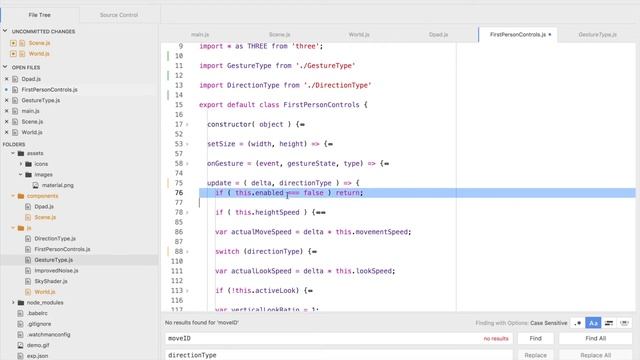640x360 pixels.
Task: Click the images folder icon
Action: 29,174
